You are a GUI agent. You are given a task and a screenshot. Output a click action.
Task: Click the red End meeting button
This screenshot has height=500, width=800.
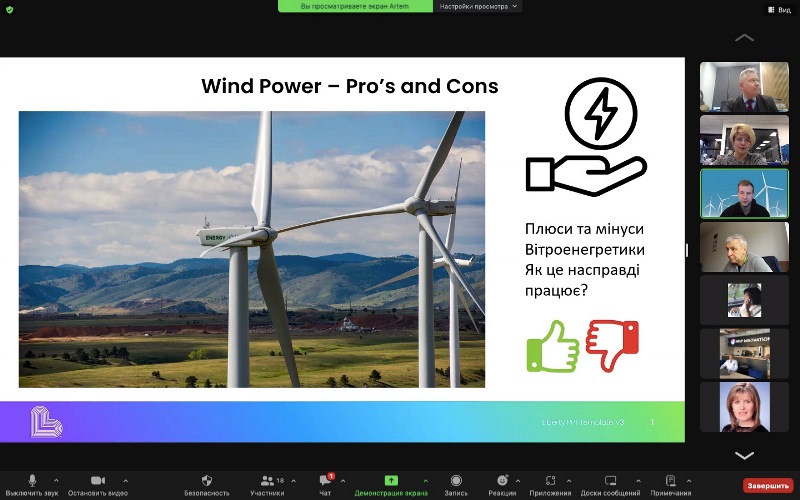click(768, 485)
